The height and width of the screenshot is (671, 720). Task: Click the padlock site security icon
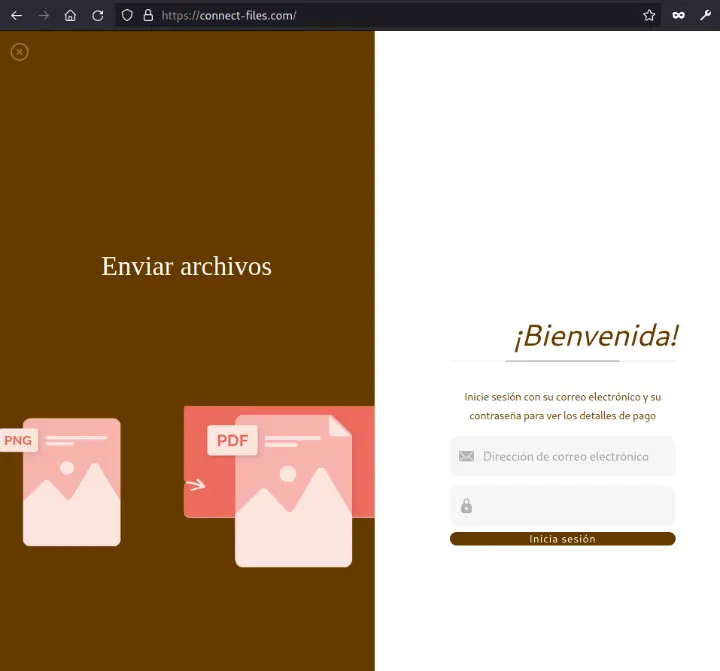[x=148, y=15]
